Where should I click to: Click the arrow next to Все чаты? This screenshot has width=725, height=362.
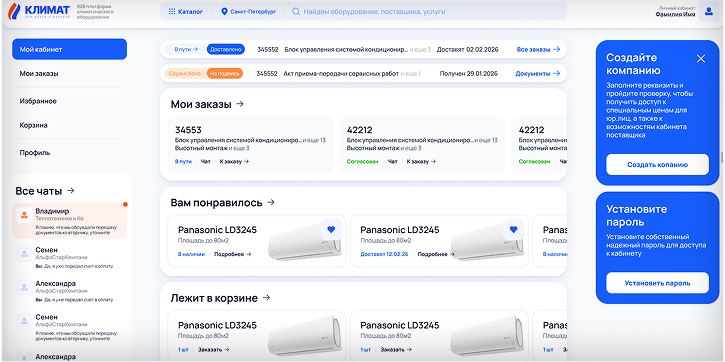70,190
